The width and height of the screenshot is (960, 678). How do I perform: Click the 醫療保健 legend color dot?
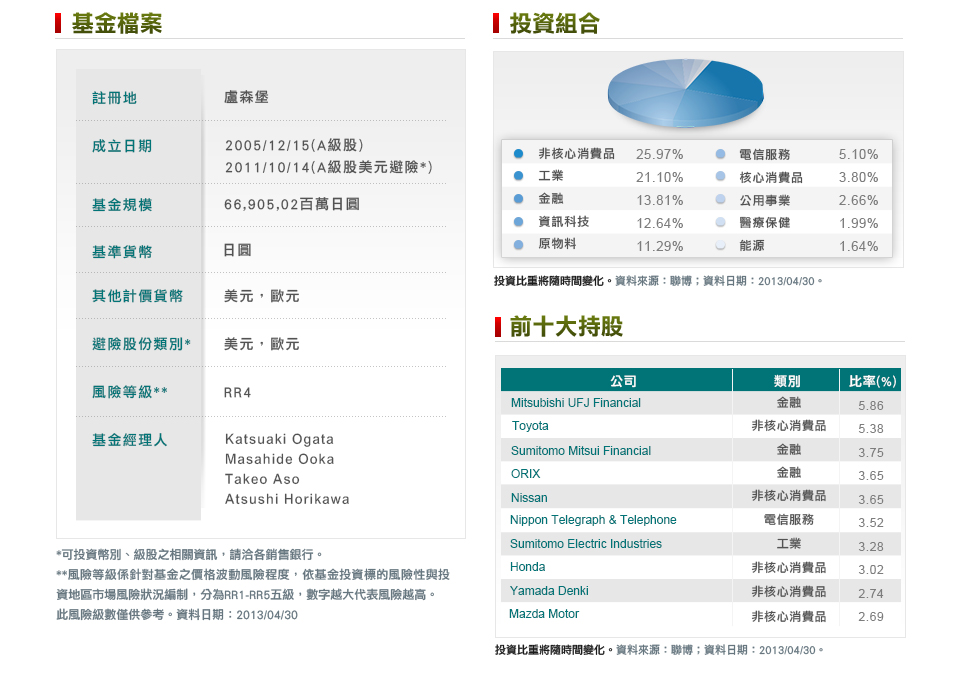click(720, 222)
